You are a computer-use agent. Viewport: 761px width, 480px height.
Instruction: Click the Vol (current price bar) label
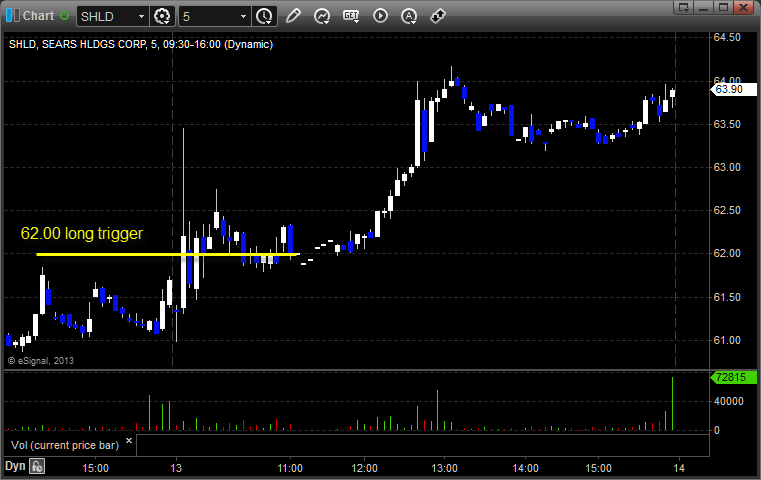click(65, 445)
